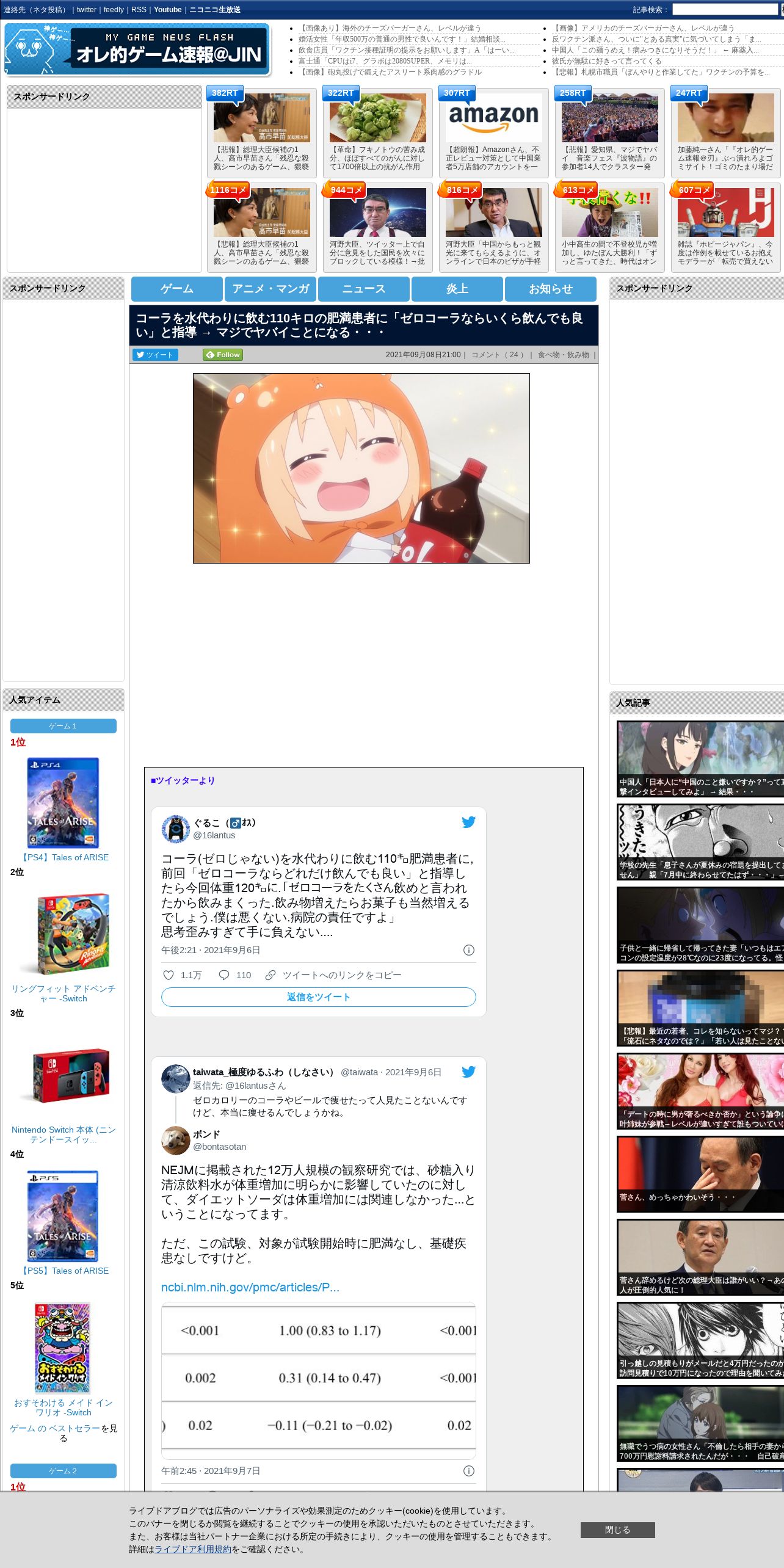Click the ゲーム の ベストセラー link

pyautogui.click(x=54, y=1428)
